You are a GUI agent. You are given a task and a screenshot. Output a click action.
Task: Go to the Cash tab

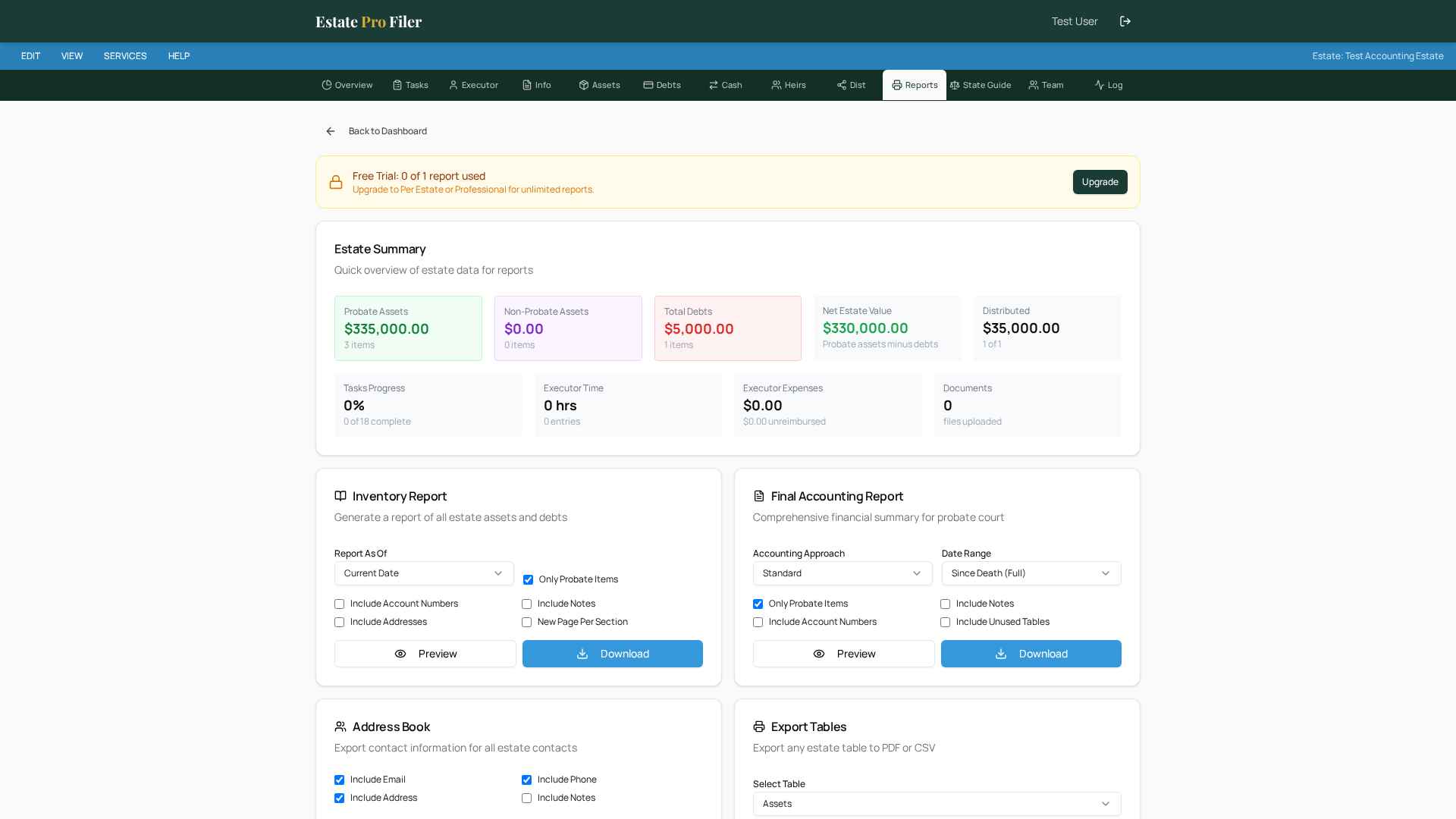tap(726, 85)
